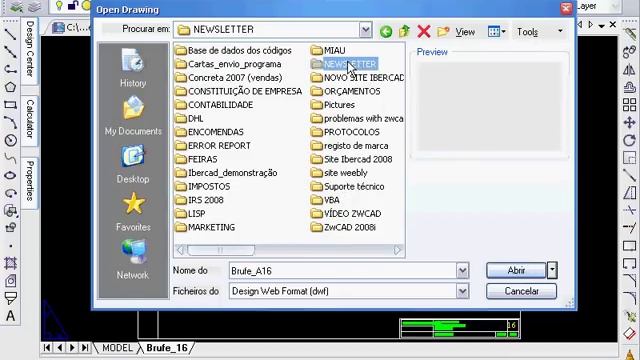Select the CONSTITUIÇÃO DE EMPRESA folder

tap(239, 91)
